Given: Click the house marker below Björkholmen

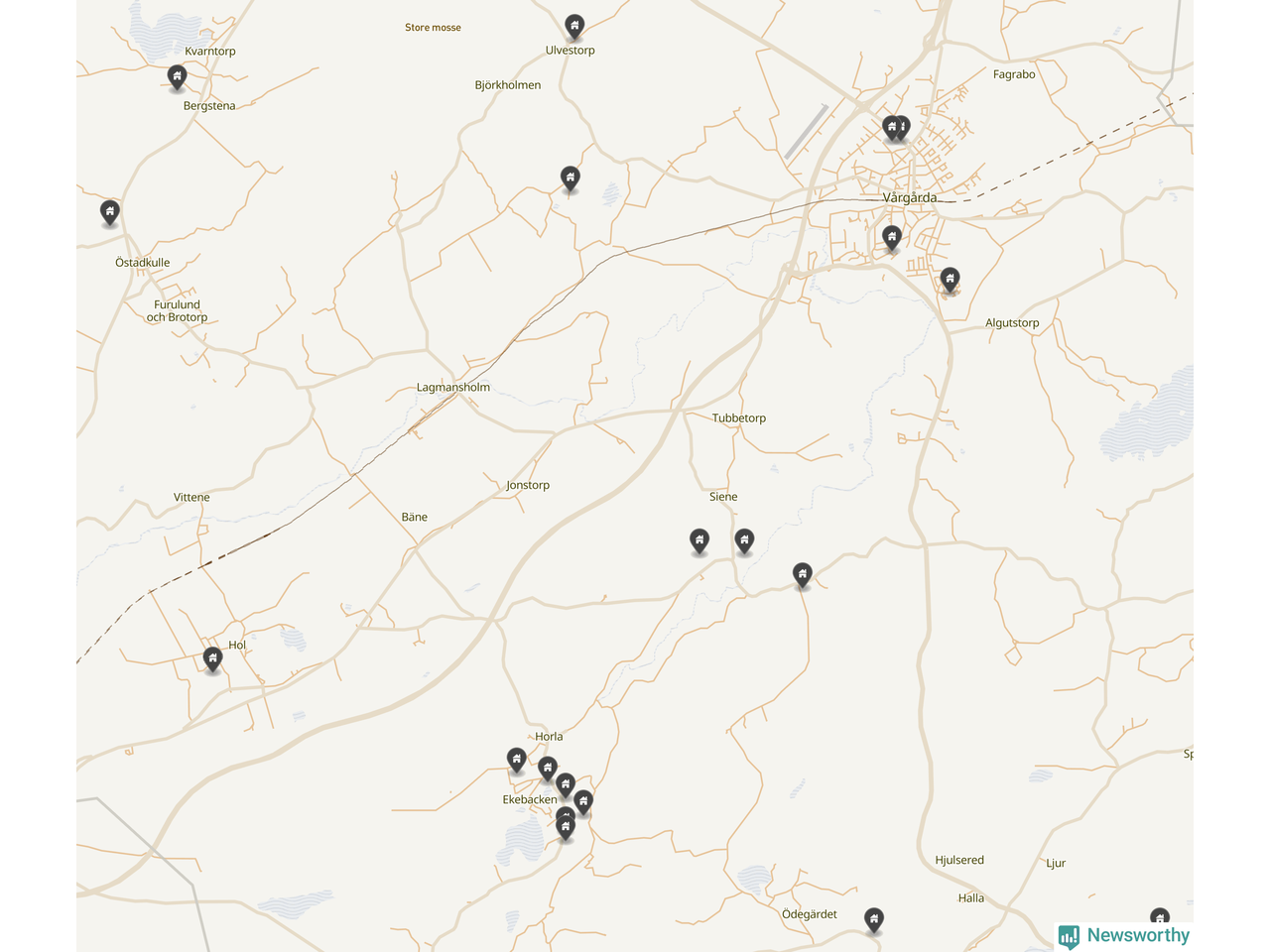Looking at the screenshot, I should click(x=570, y=178).
